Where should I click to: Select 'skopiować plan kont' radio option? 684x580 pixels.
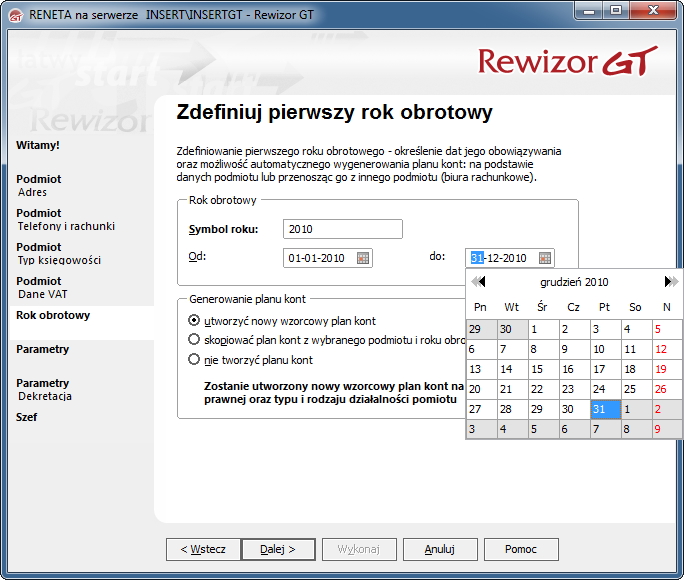click(x=195, y=340)
